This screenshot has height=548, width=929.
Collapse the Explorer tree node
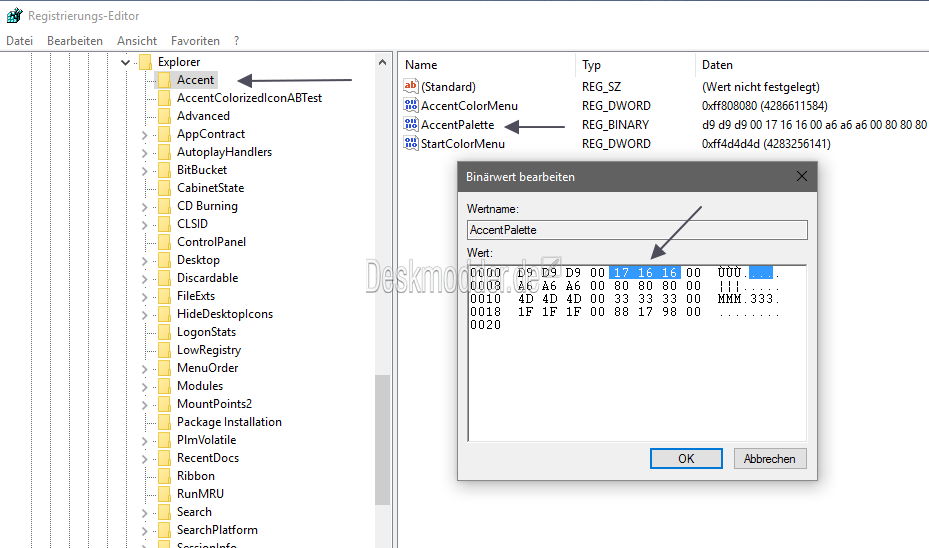[x=125, y=62]
